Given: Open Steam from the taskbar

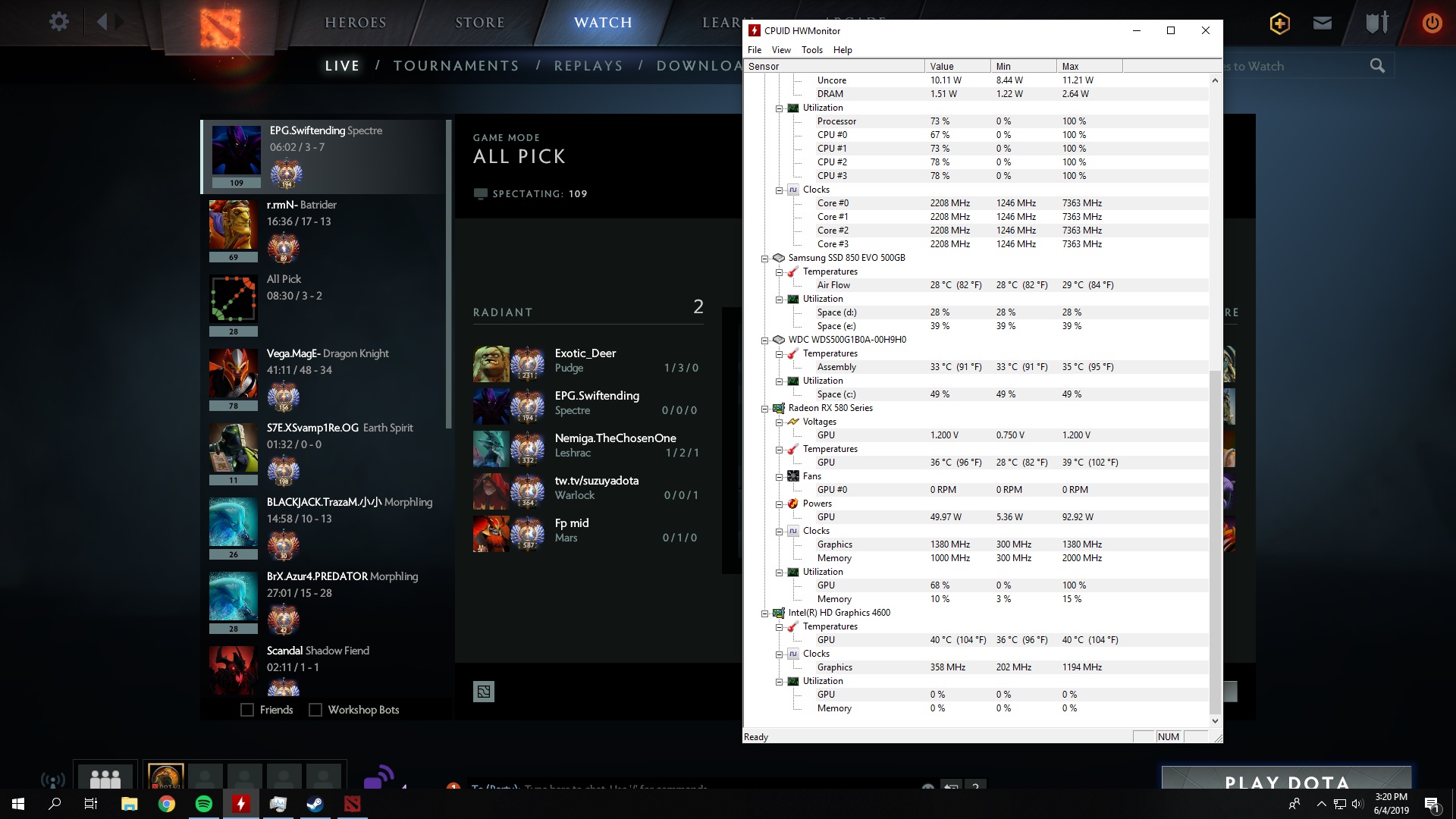Looking at the screenshot, I should click(315, 804).
